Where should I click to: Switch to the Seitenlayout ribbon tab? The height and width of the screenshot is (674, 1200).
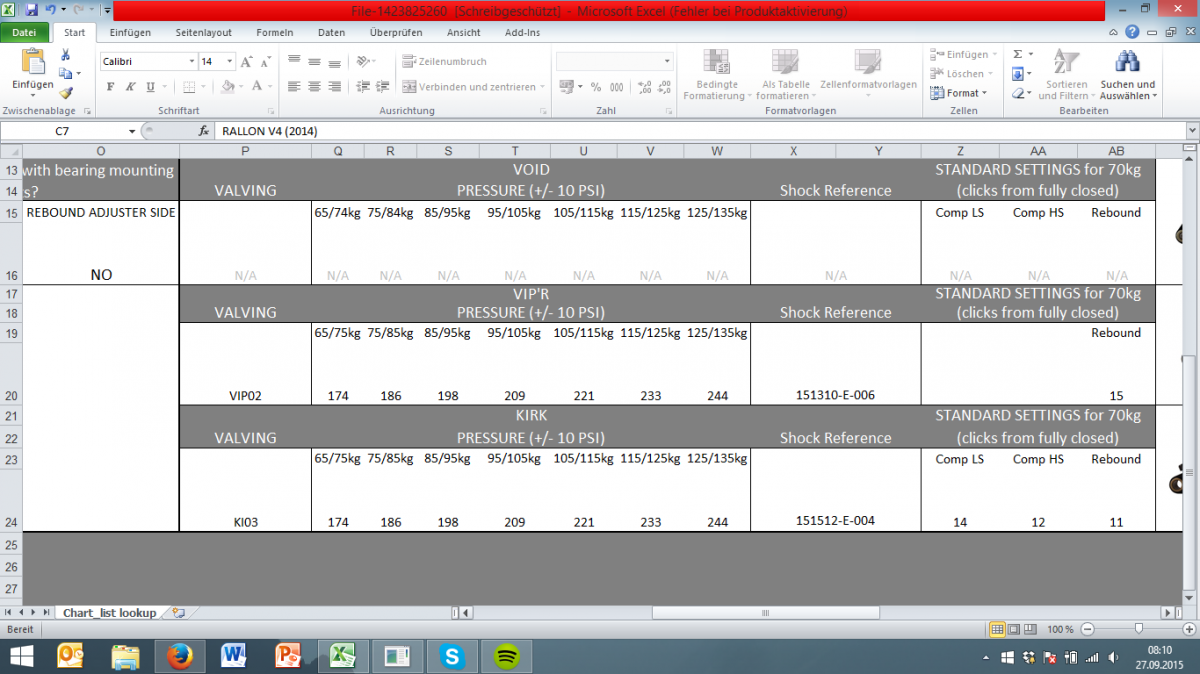click(x=202, y=32)
